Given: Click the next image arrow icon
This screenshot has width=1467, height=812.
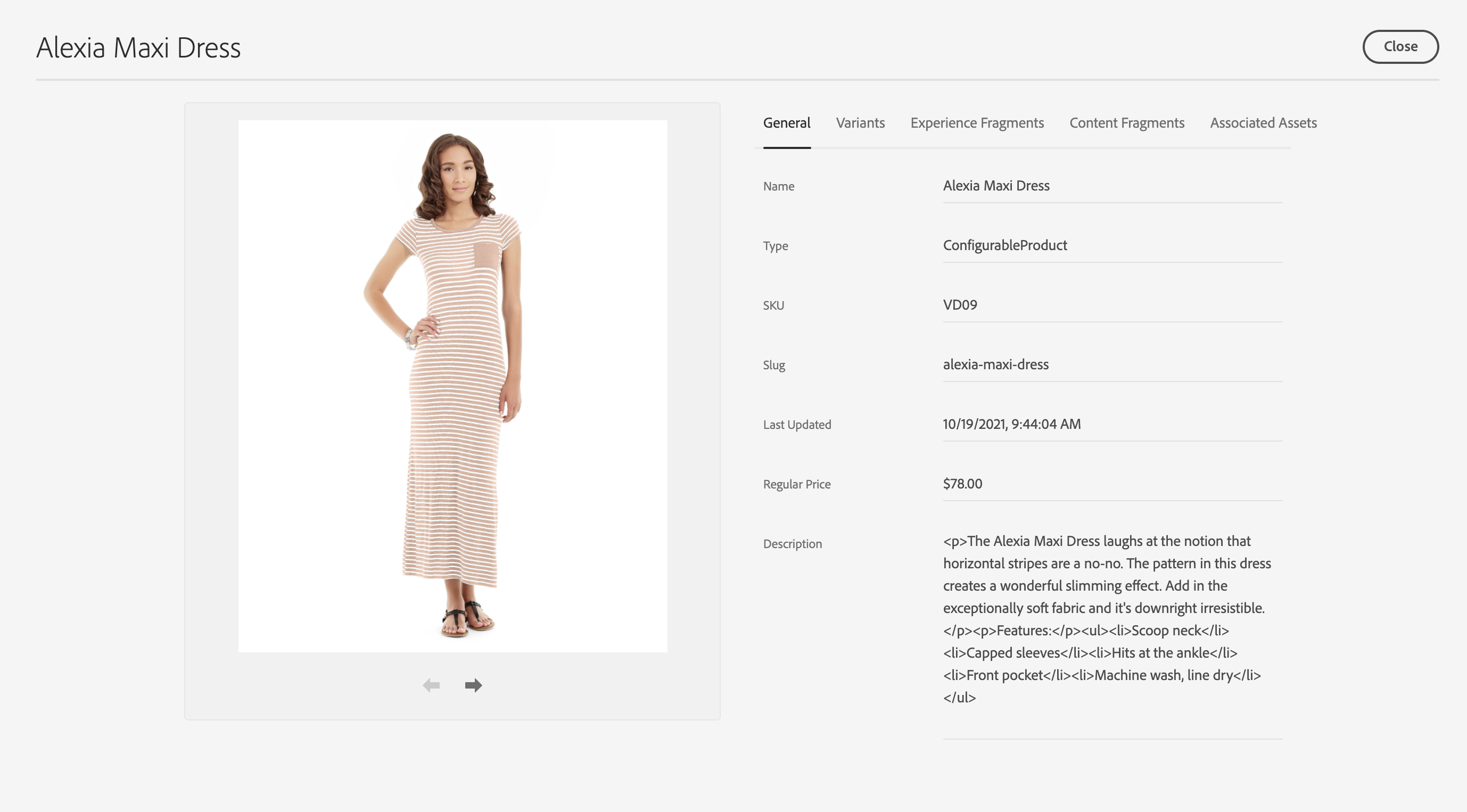Looking at the screenshot, I should [473, 685].
